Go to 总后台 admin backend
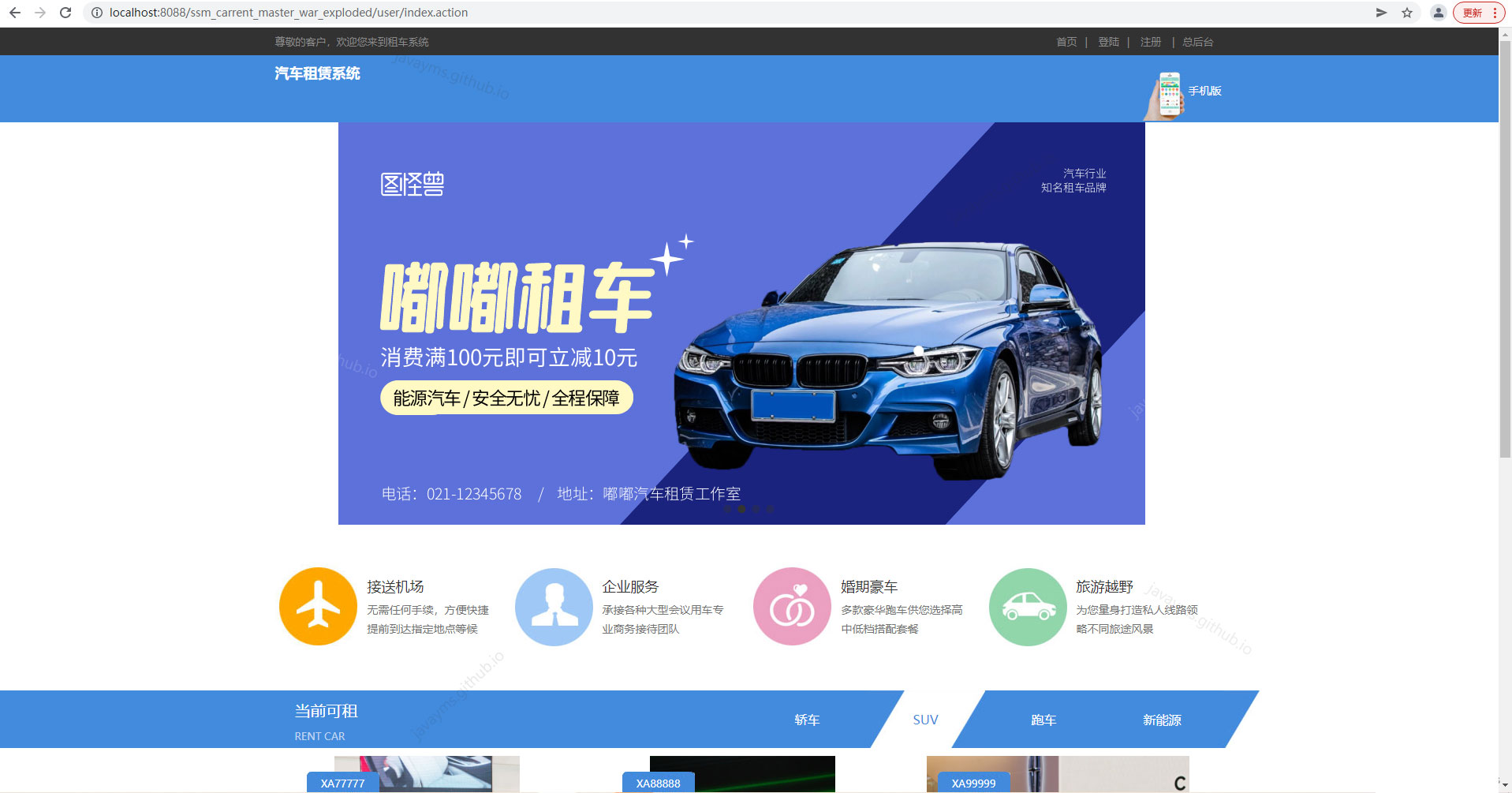 point(1196,41)
